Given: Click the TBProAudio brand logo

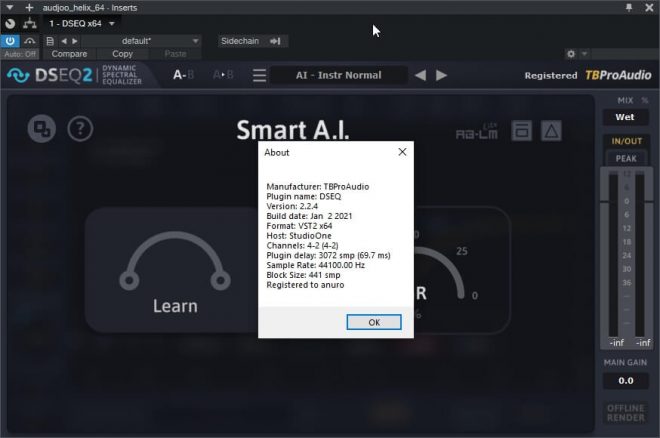Looking at the screenshot, I should point(618,75).
